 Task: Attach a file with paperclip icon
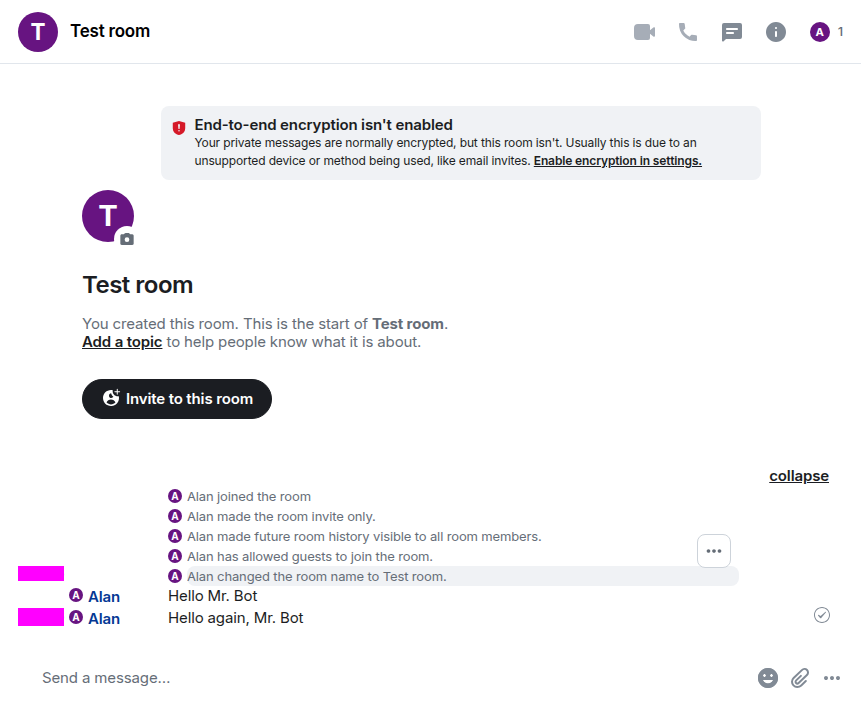[x=800, y=678]
